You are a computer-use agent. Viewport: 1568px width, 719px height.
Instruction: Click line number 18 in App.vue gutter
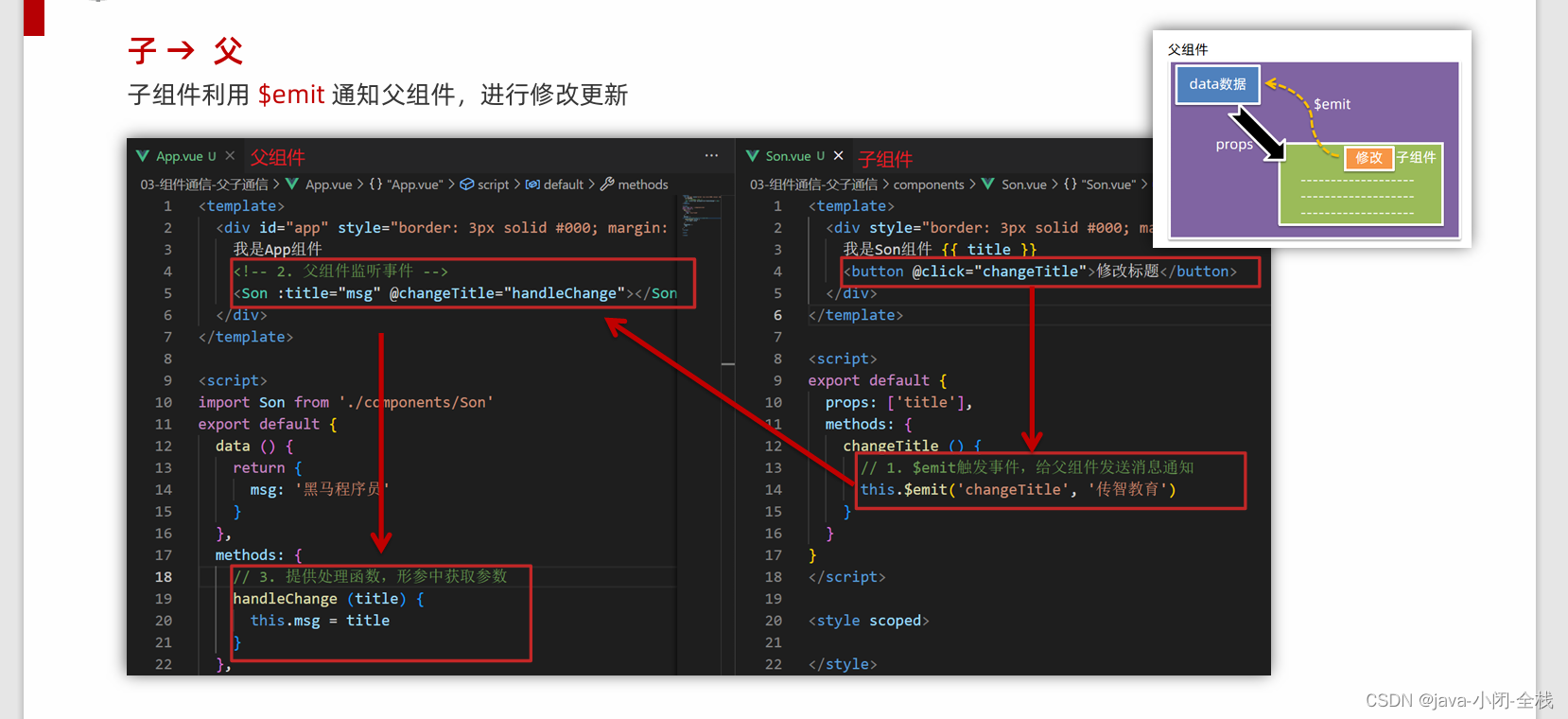[164, 577]
